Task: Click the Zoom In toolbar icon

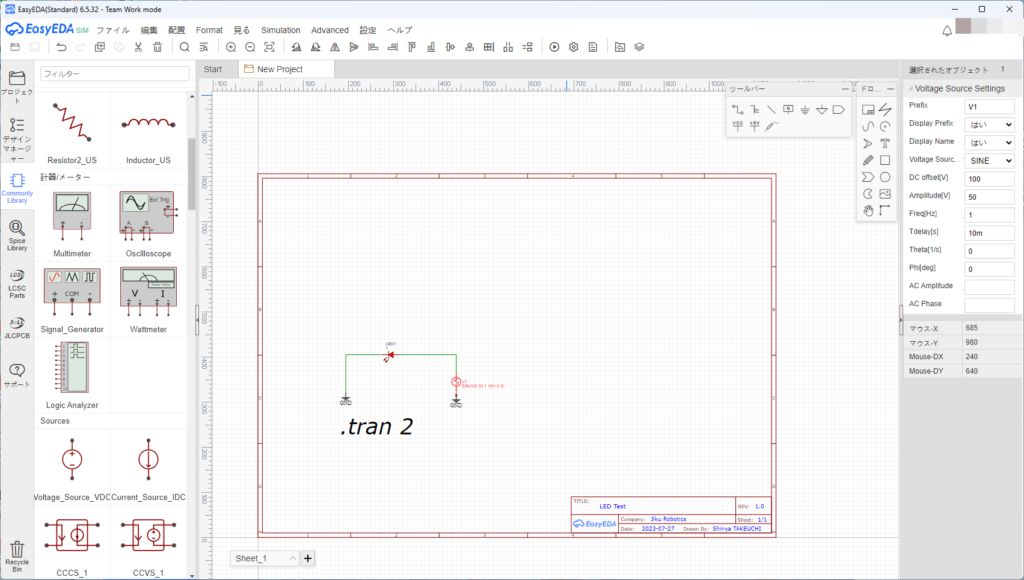Action: (231, 47)
